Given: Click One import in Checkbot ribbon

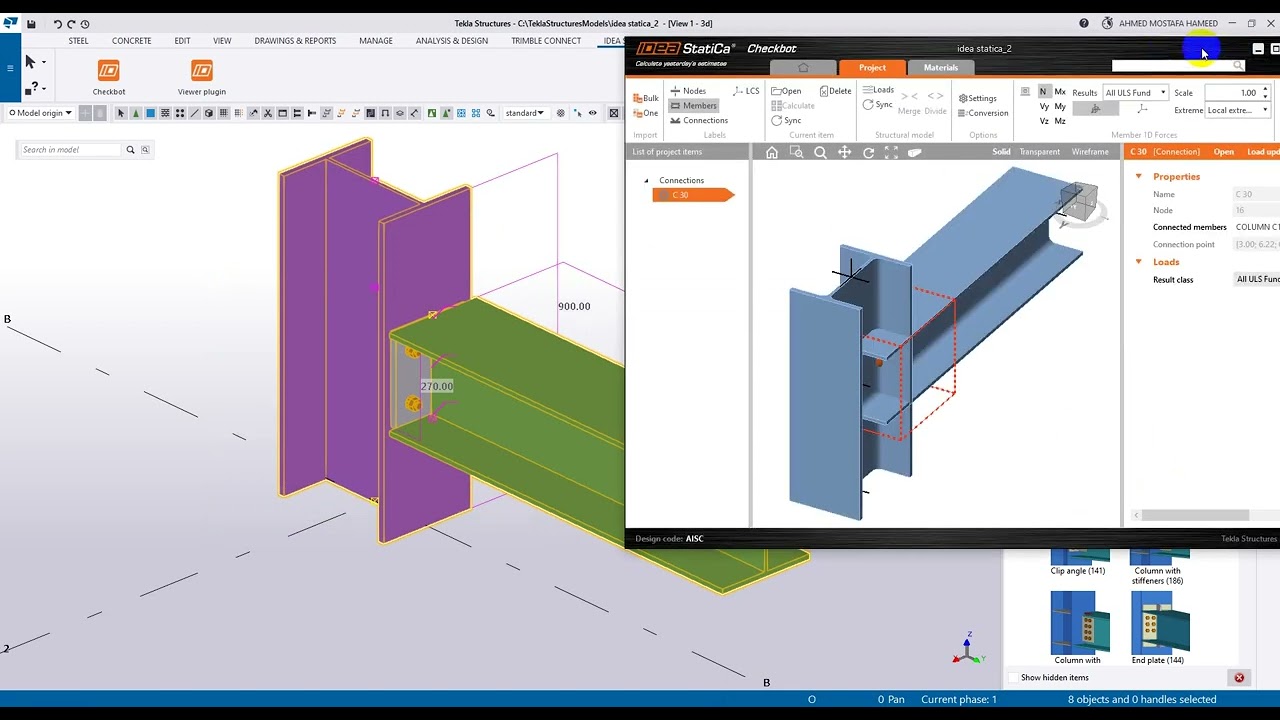Looking at the screenshot, I should (645, 113).
